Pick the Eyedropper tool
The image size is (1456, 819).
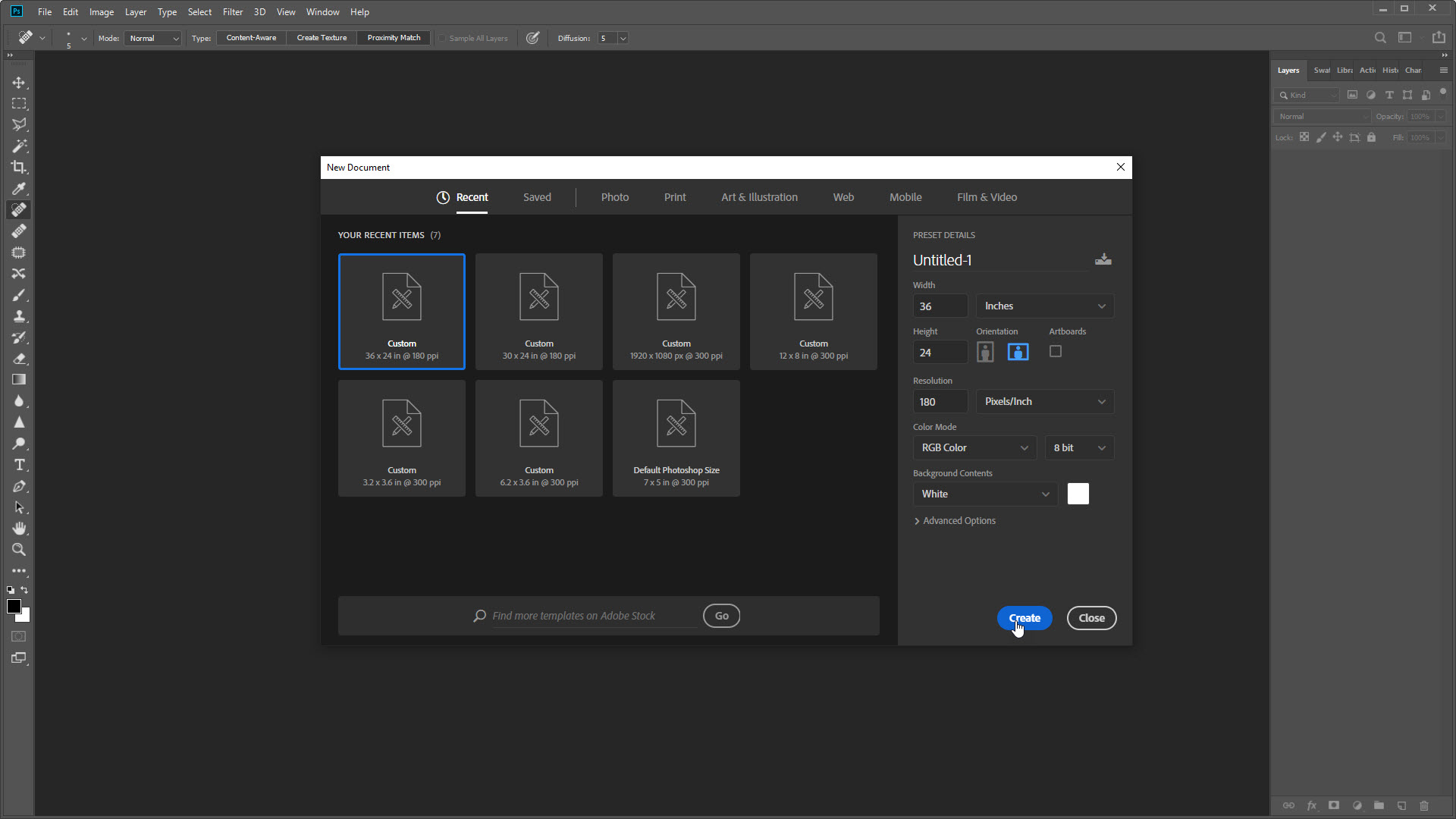19,188
